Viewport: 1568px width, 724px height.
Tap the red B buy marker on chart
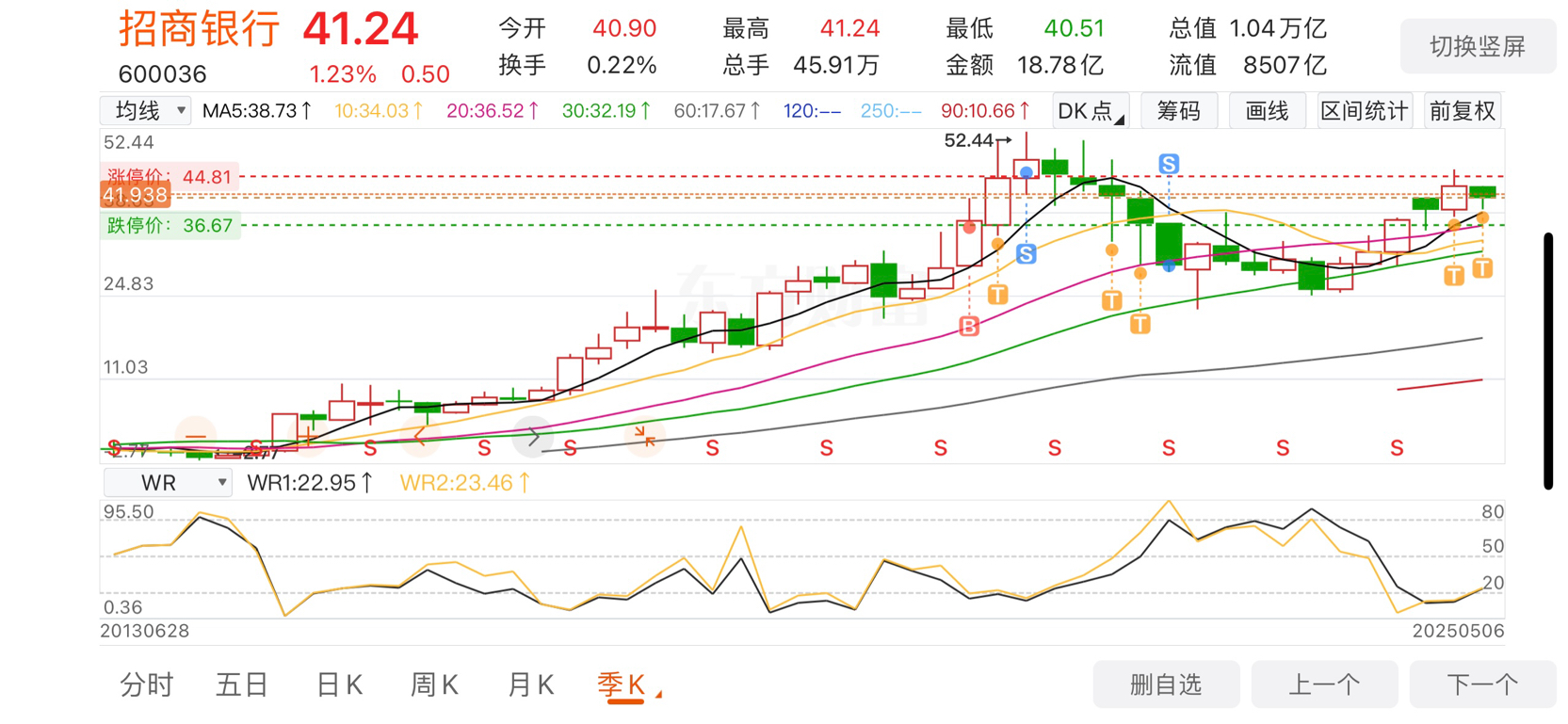pos(969,327)
